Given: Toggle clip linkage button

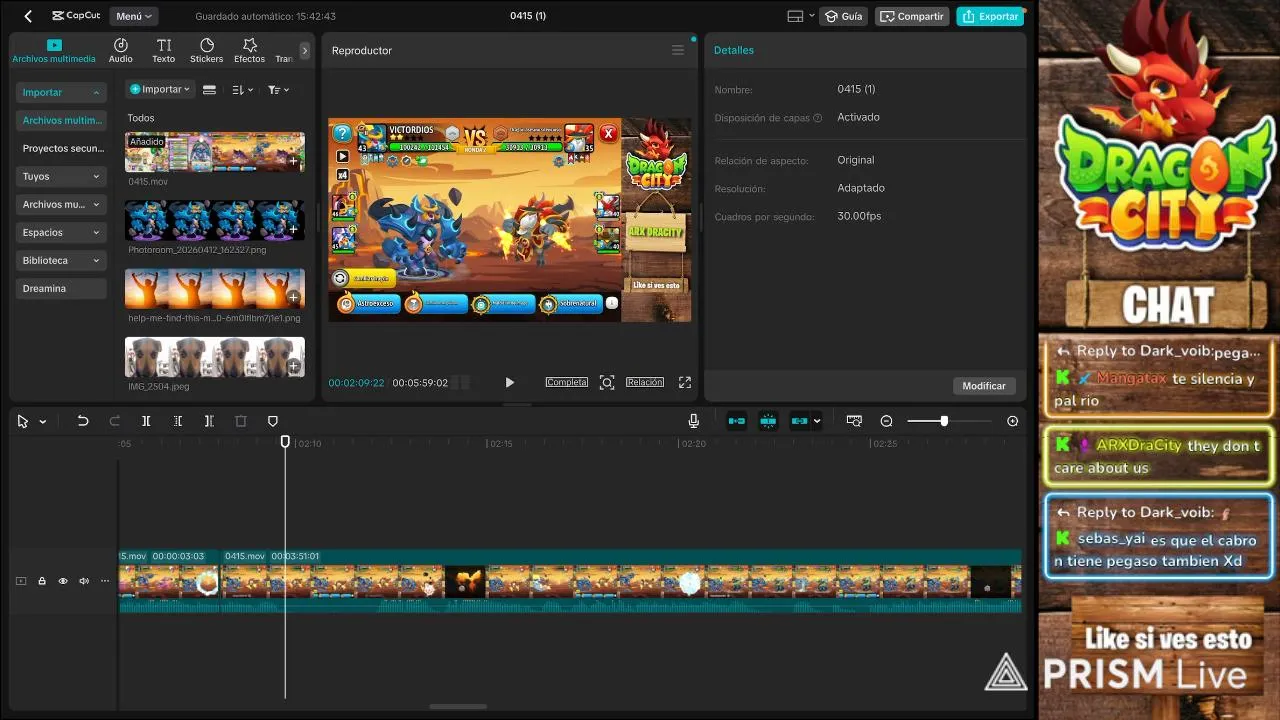Looking at the screenshot, I should [799, 421].
